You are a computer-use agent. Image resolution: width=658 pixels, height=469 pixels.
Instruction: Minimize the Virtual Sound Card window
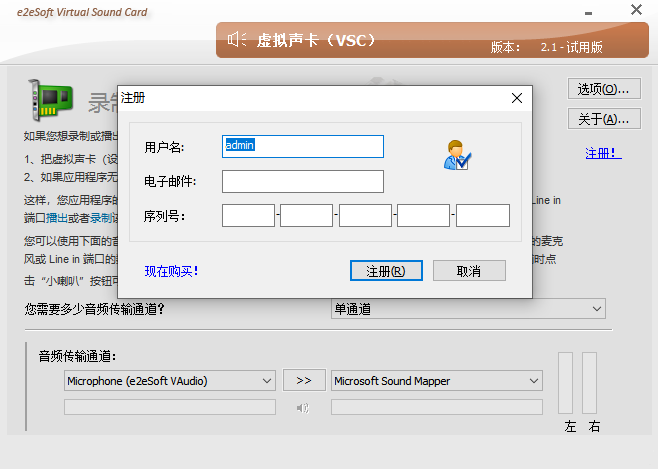[588, 13]
